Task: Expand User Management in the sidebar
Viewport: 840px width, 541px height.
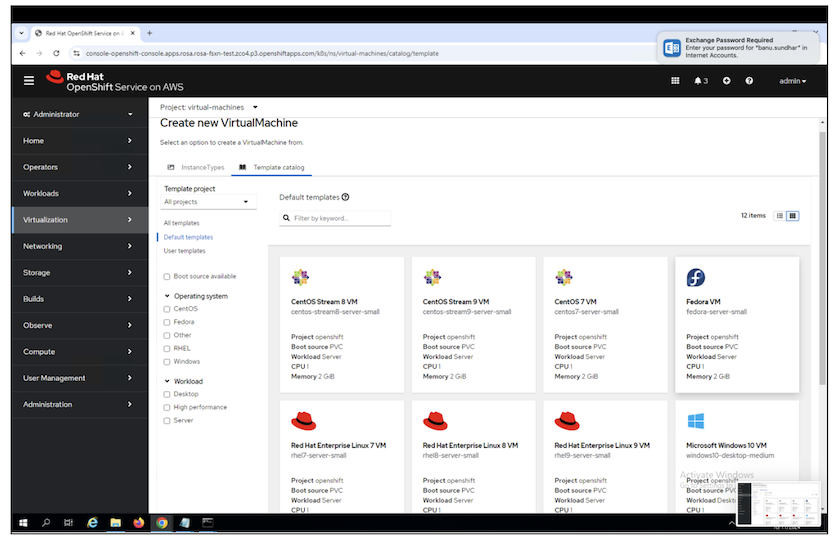Action: 78,378
